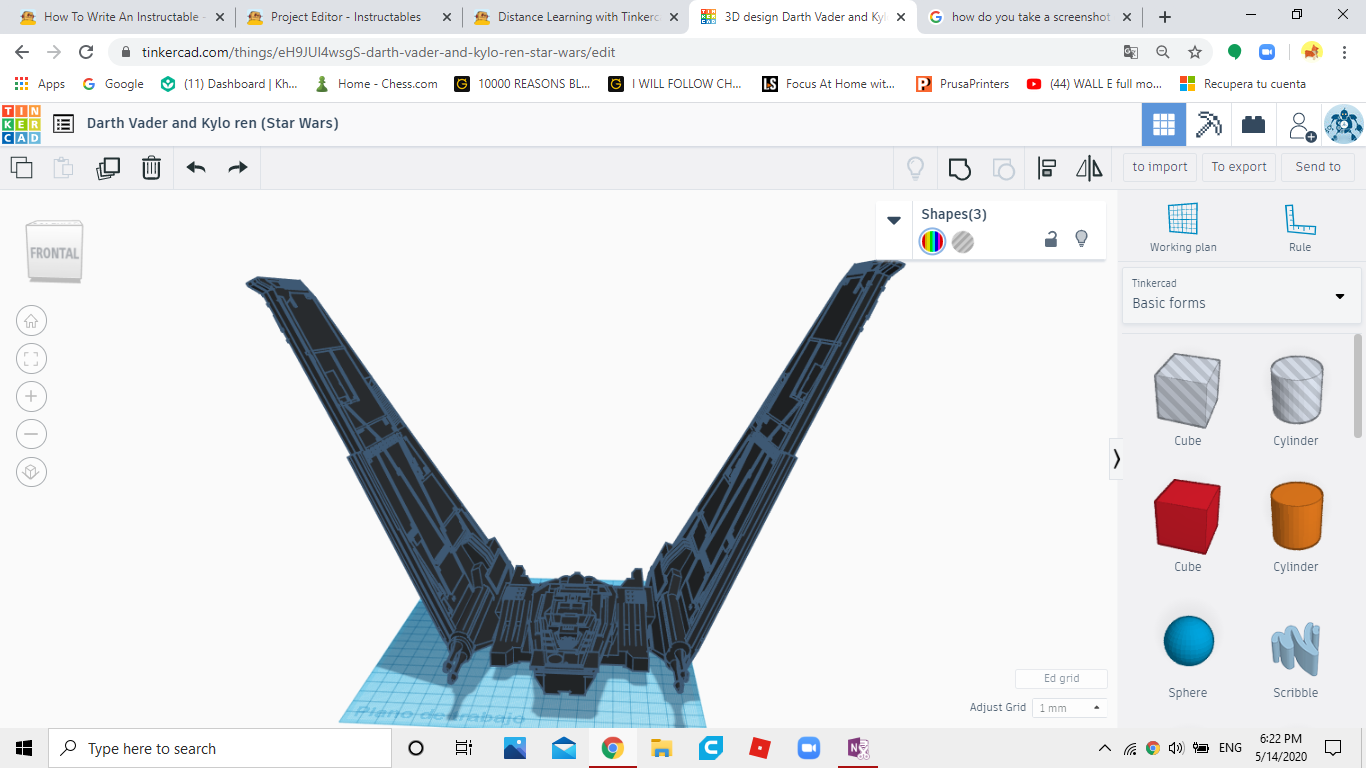The height and width of the screenshot is (768, 1366).
Task: Select the Working plan tool
Action: tap(1183, 227)
